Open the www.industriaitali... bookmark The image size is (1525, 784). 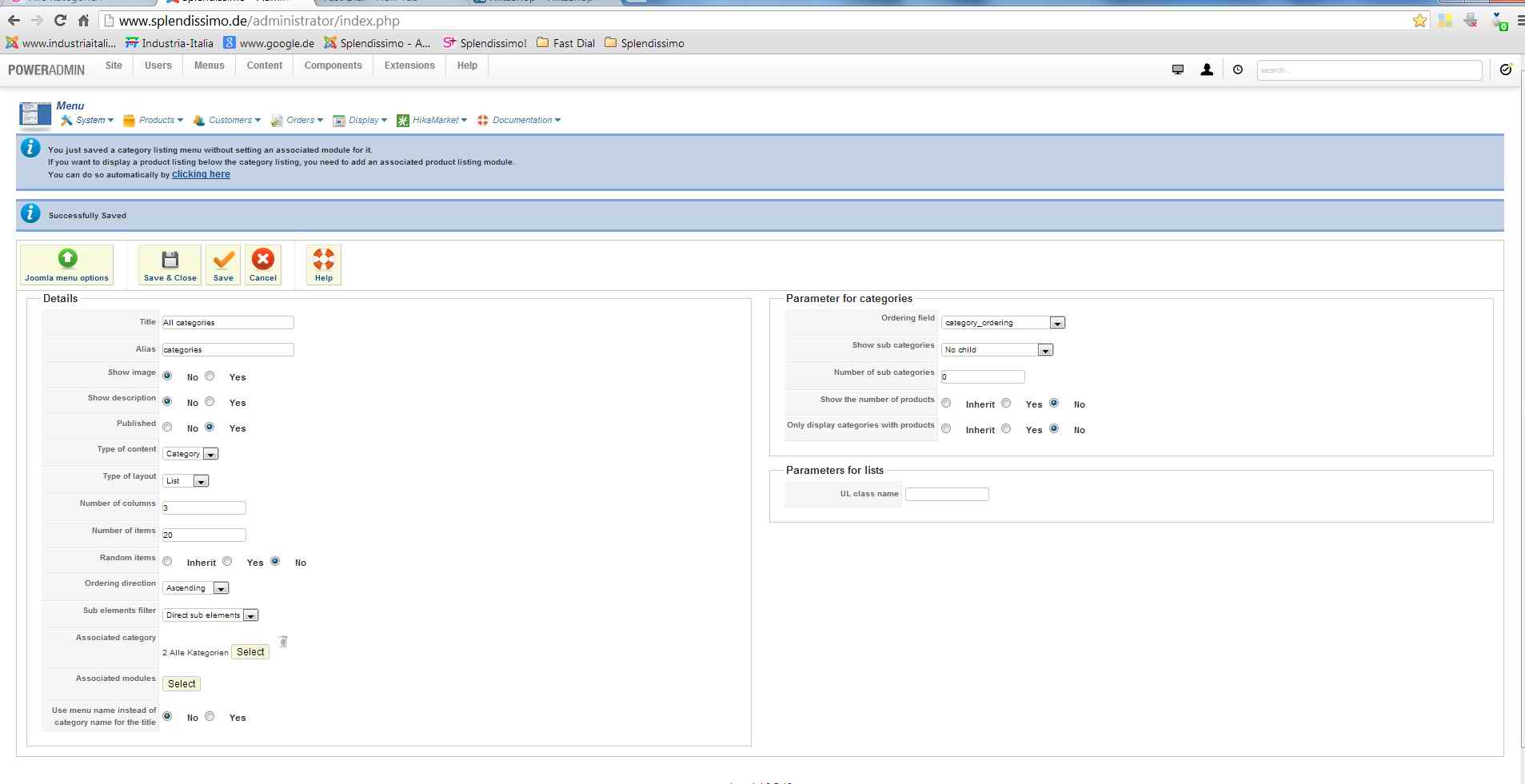(61, 43)
